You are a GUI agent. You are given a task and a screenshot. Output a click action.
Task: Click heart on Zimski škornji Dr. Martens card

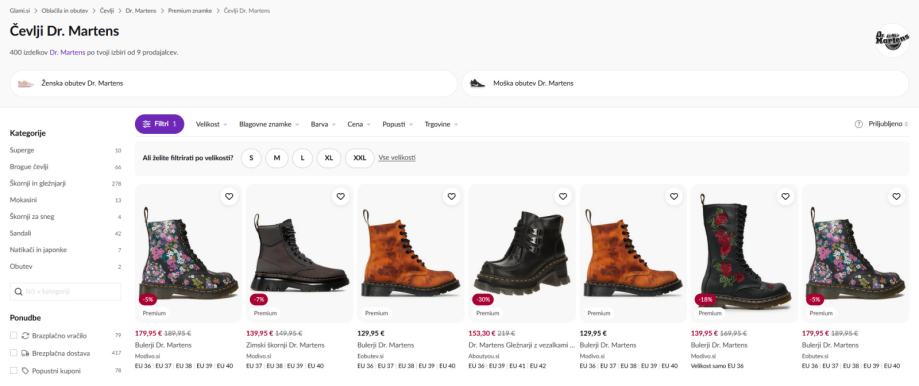coord(341,197)
